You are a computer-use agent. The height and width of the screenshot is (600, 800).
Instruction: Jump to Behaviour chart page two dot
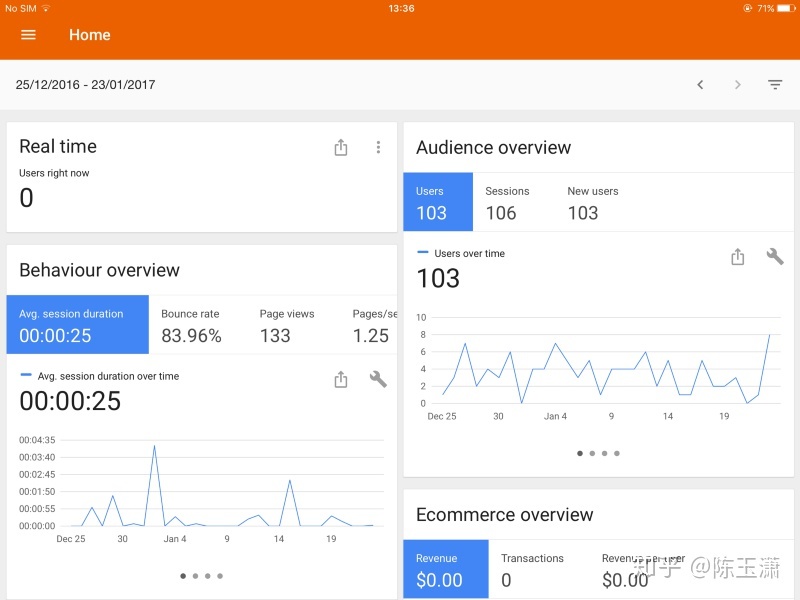(x=195, y=576)
